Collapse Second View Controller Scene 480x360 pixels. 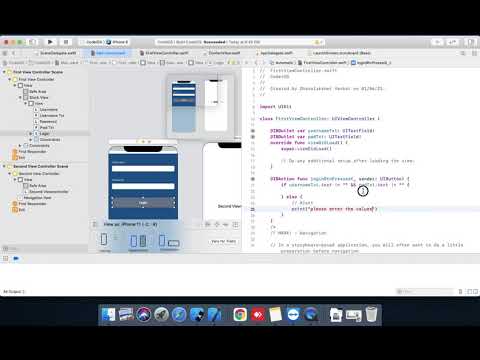(4, 166)
